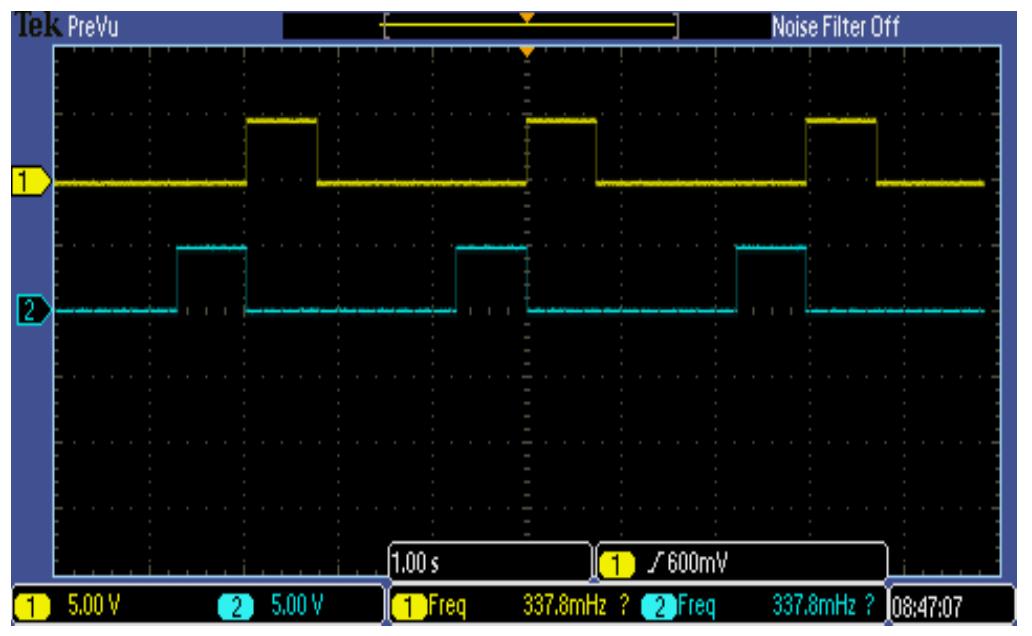Select the yellow channel 1 ground marker beside the grid
The width and height of the screenshot is (1032, 636).
[31, 181]
